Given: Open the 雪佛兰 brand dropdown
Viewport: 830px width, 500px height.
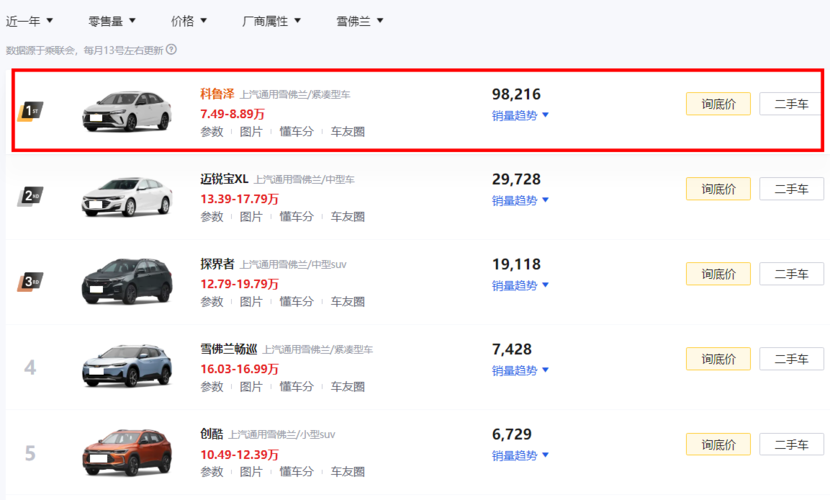Looking at the screenshot, I should tap(359, 21).
